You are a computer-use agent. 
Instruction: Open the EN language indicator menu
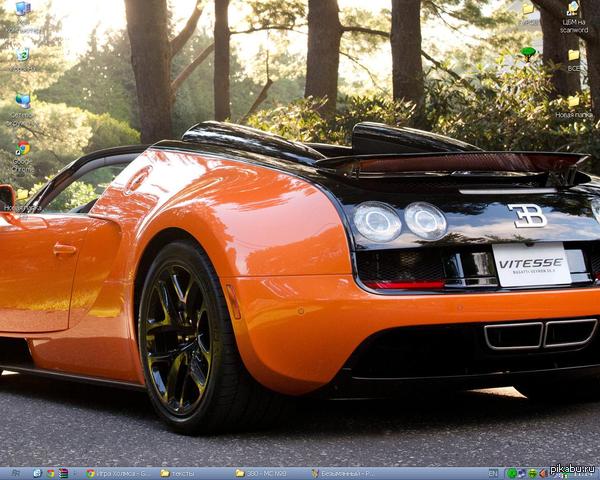point(492,473)
